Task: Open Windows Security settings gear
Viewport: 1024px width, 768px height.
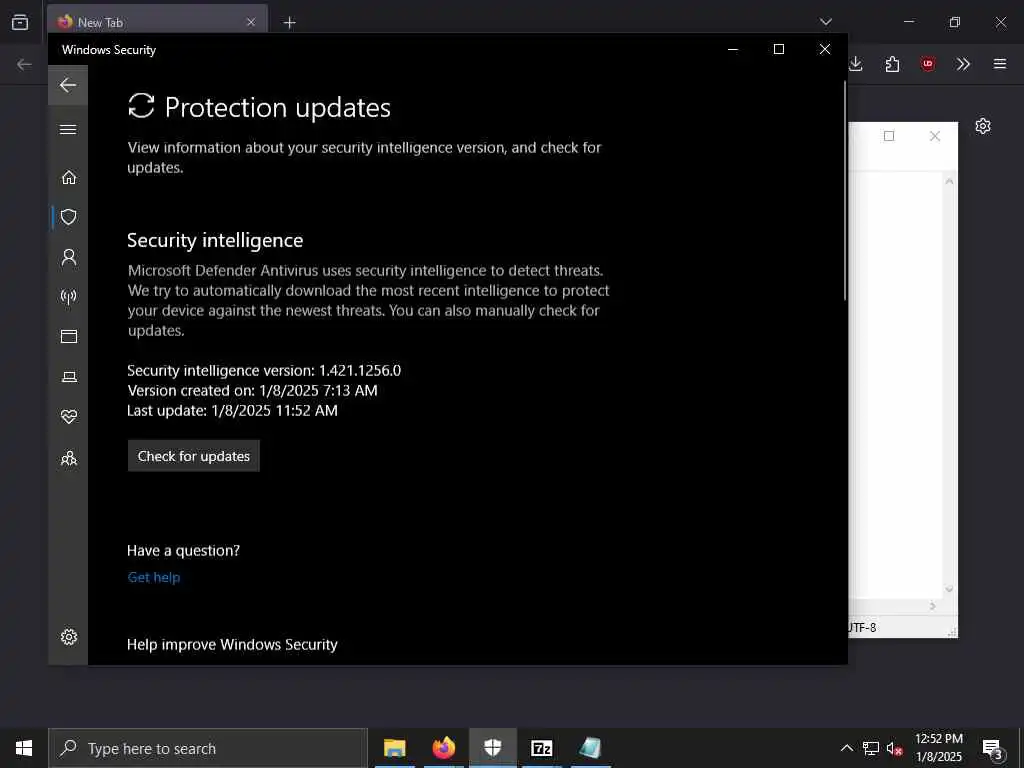Action: coord(69,637)
